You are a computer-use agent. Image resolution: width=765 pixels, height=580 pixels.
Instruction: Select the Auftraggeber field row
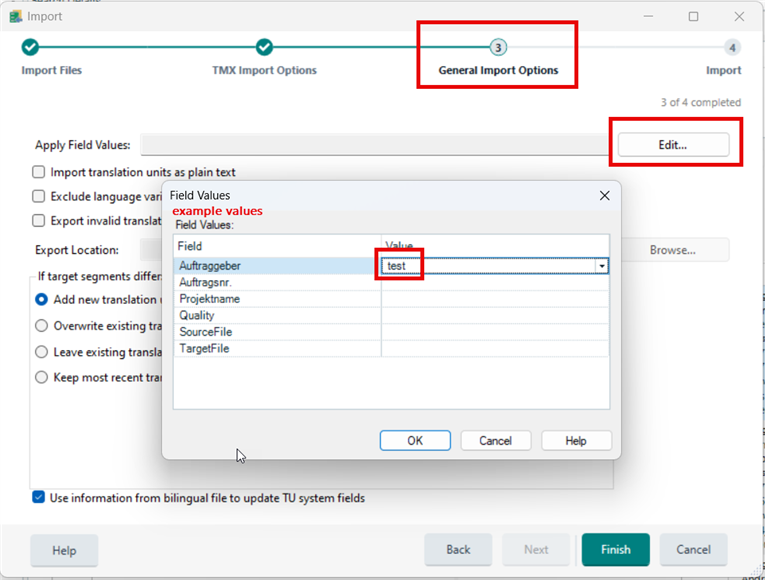click(277, 266)
